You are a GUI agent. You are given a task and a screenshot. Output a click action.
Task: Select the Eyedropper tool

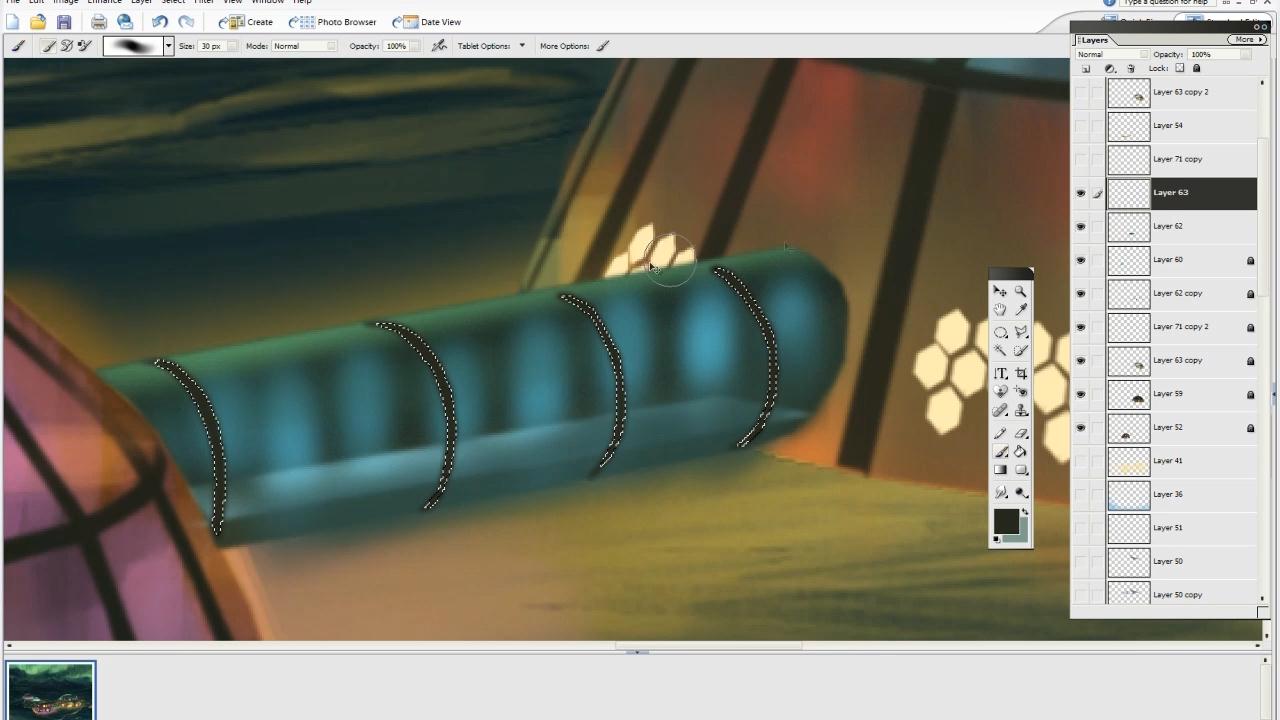tap(1020, 310)
